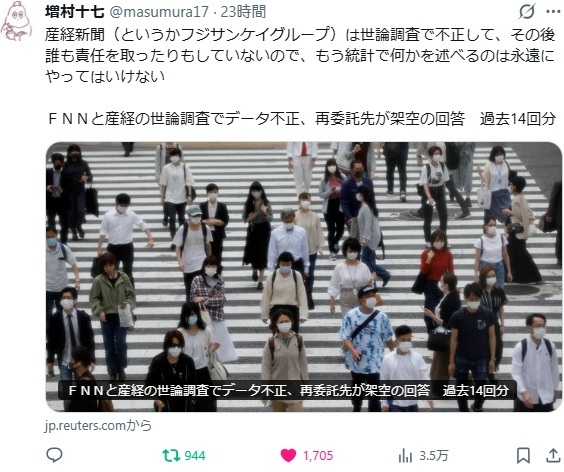Open the author's avatar profile picture
The height and width of the screenshot is (472, 564).
click(x=17, y=21)
